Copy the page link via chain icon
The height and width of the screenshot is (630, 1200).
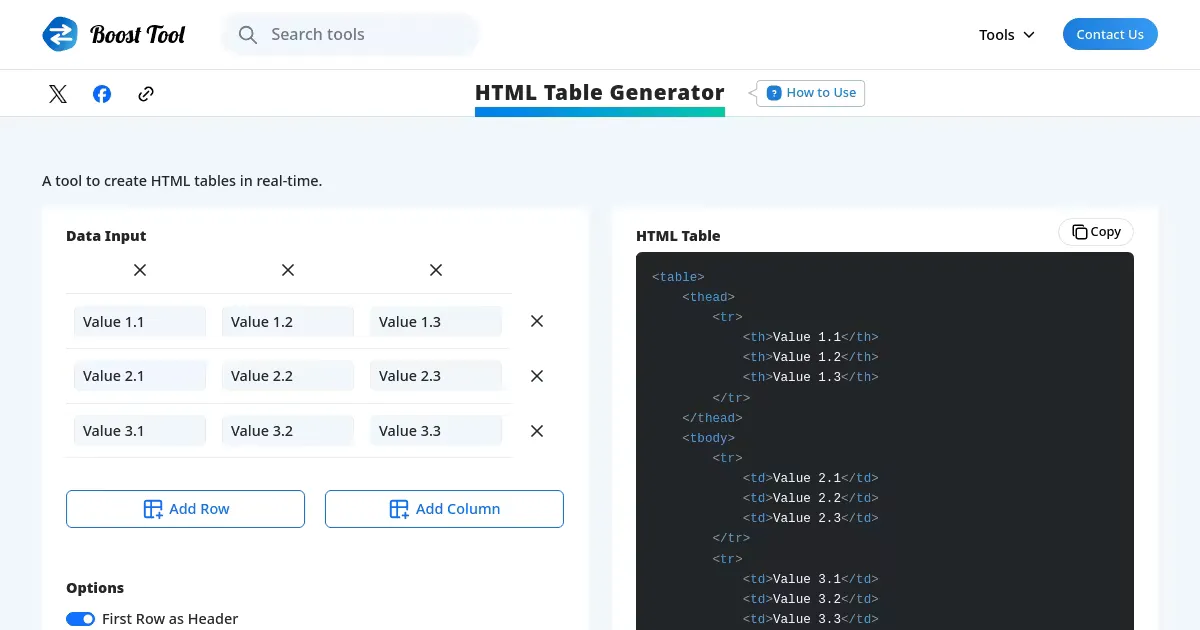[146, 94]
